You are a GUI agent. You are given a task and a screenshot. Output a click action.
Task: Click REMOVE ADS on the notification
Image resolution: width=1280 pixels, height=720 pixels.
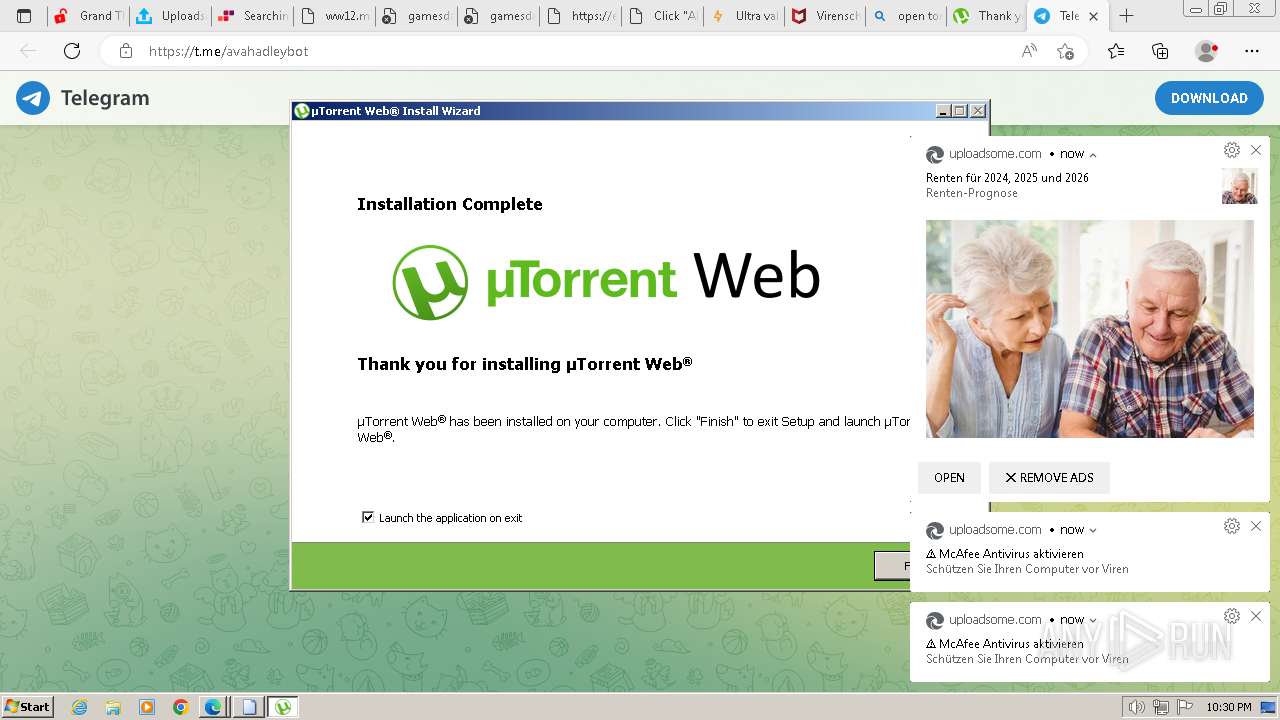[x=1049, y=478]
